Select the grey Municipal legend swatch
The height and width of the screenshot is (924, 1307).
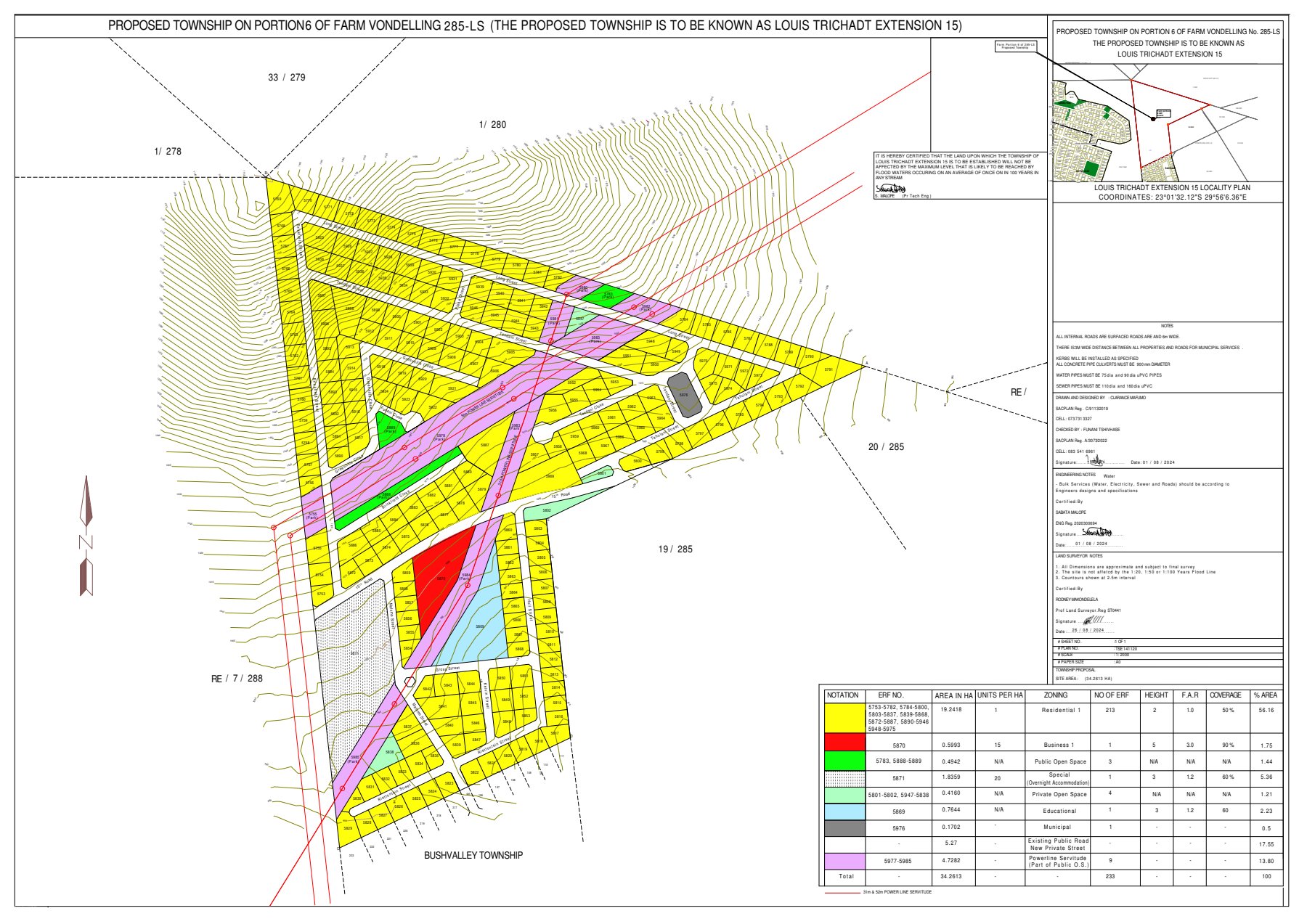844,828
